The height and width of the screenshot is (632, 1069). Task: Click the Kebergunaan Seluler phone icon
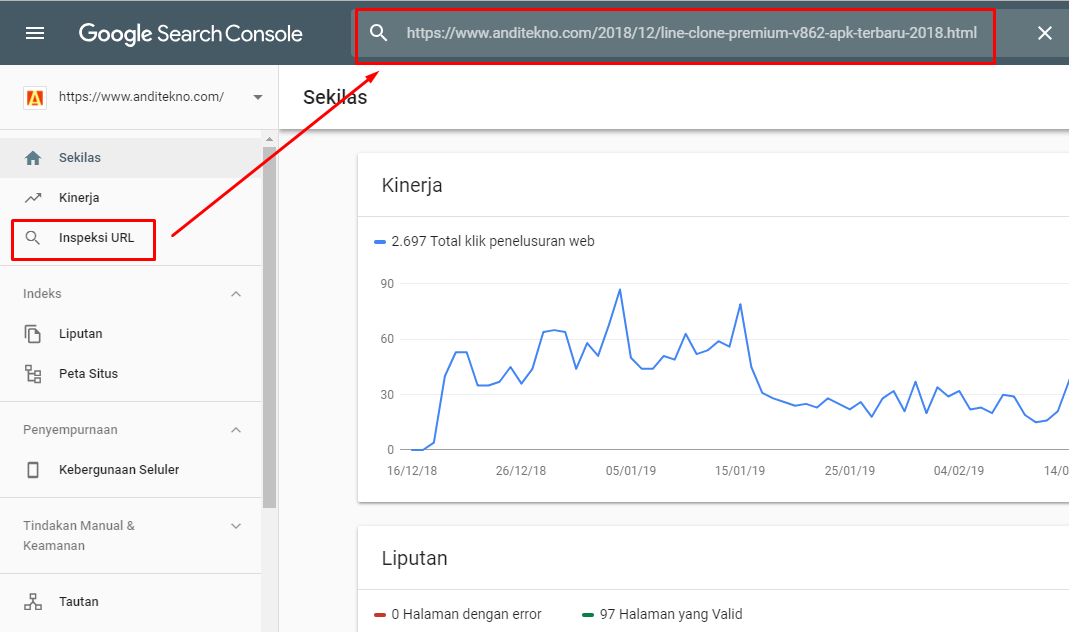pyautogui.click(x=33, y=470)
